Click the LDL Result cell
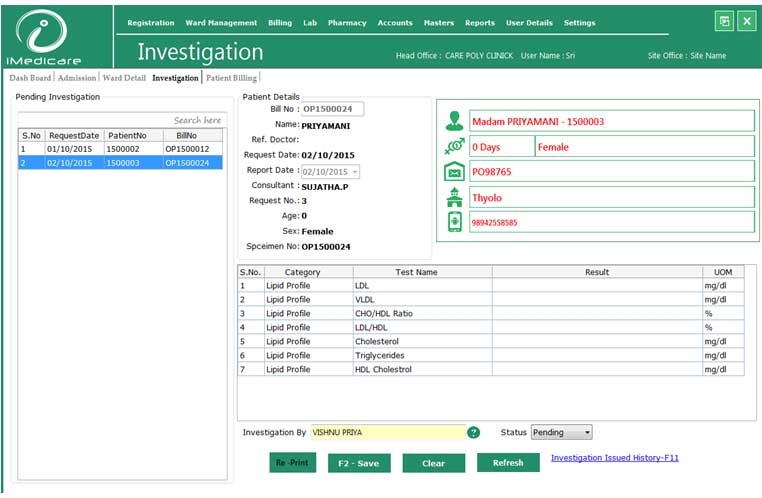 [x=596, y=286]
